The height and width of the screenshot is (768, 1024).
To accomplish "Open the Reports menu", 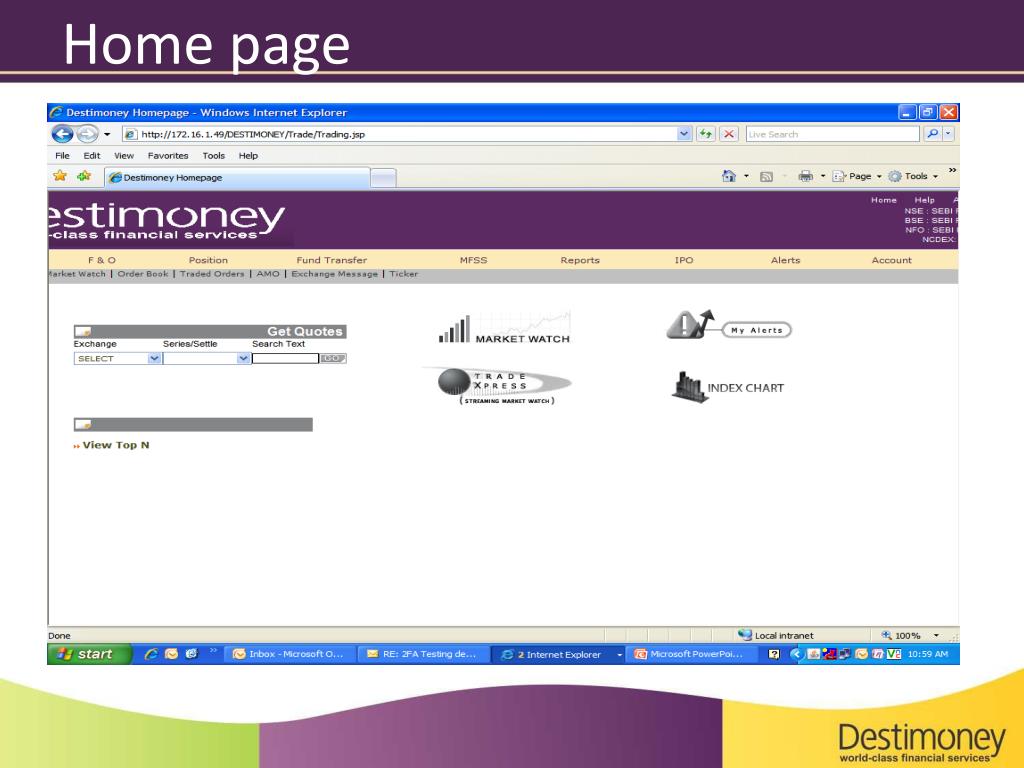I will pyautogui.click(x=580, y=260).
